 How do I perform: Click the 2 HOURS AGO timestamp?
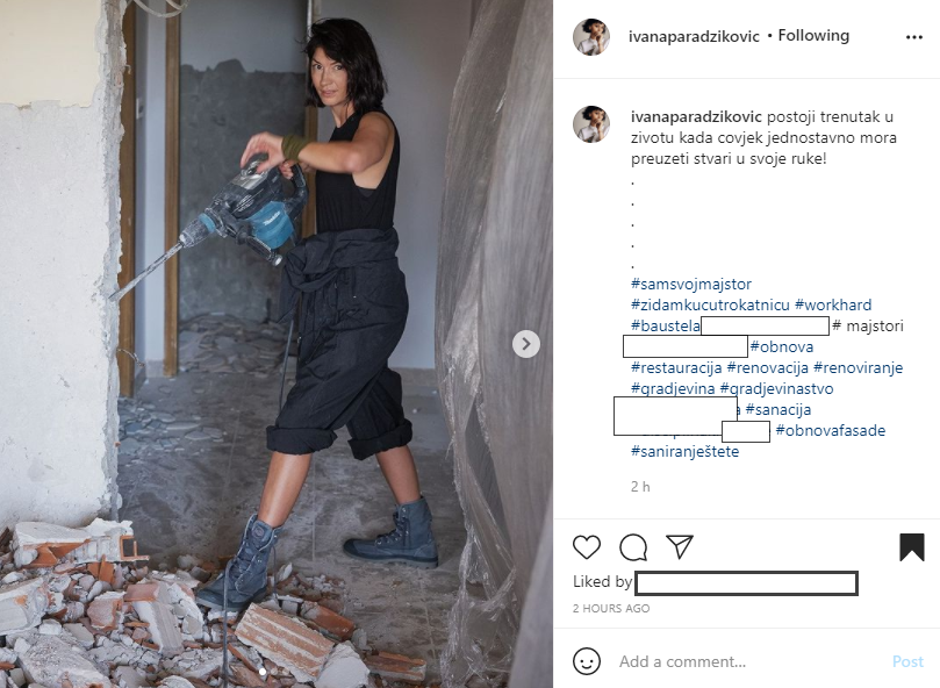tap(611, 608)
